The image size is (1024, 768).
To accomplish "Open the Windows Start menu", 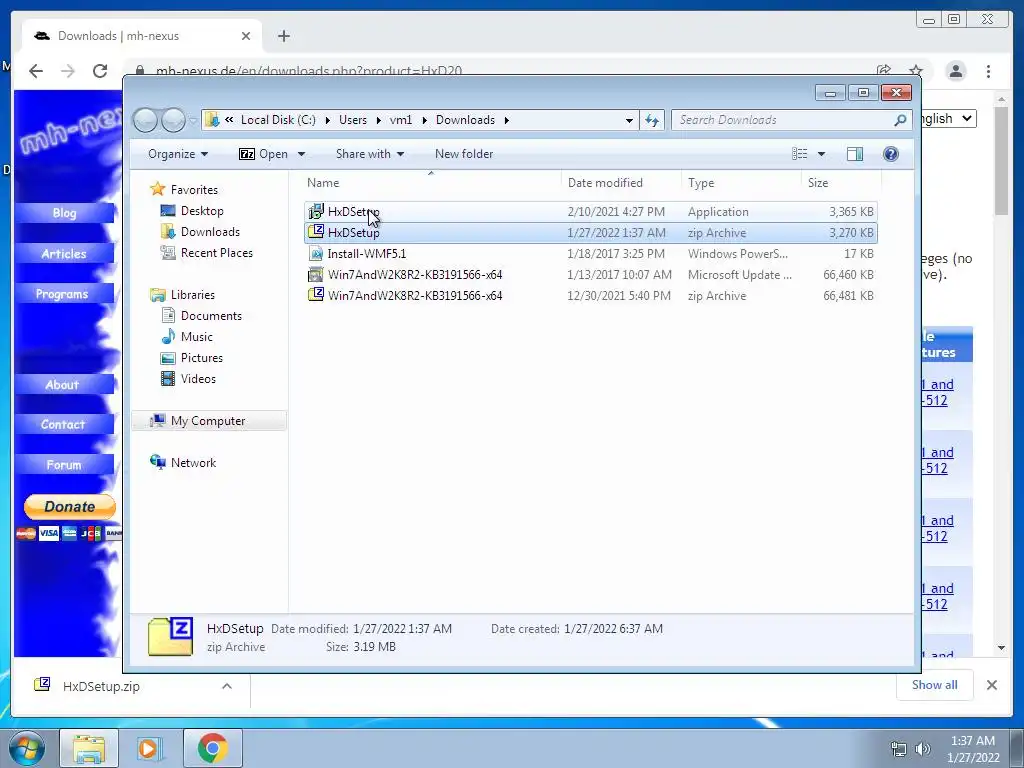I will (x=27, y=748).
